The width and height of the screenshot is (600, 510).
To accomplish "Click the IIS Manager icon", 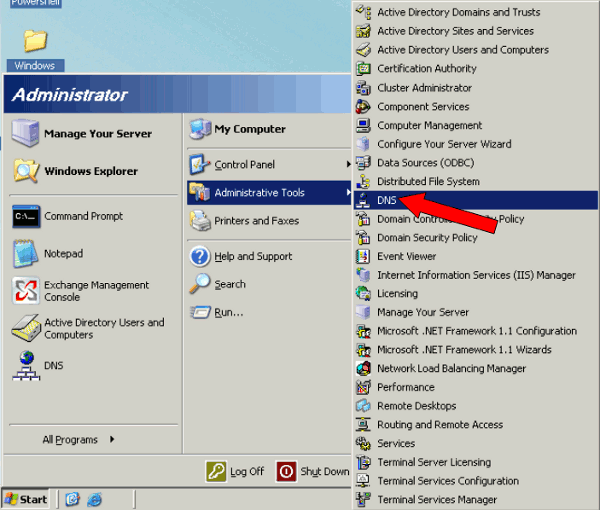I will [x=363, y=275].
